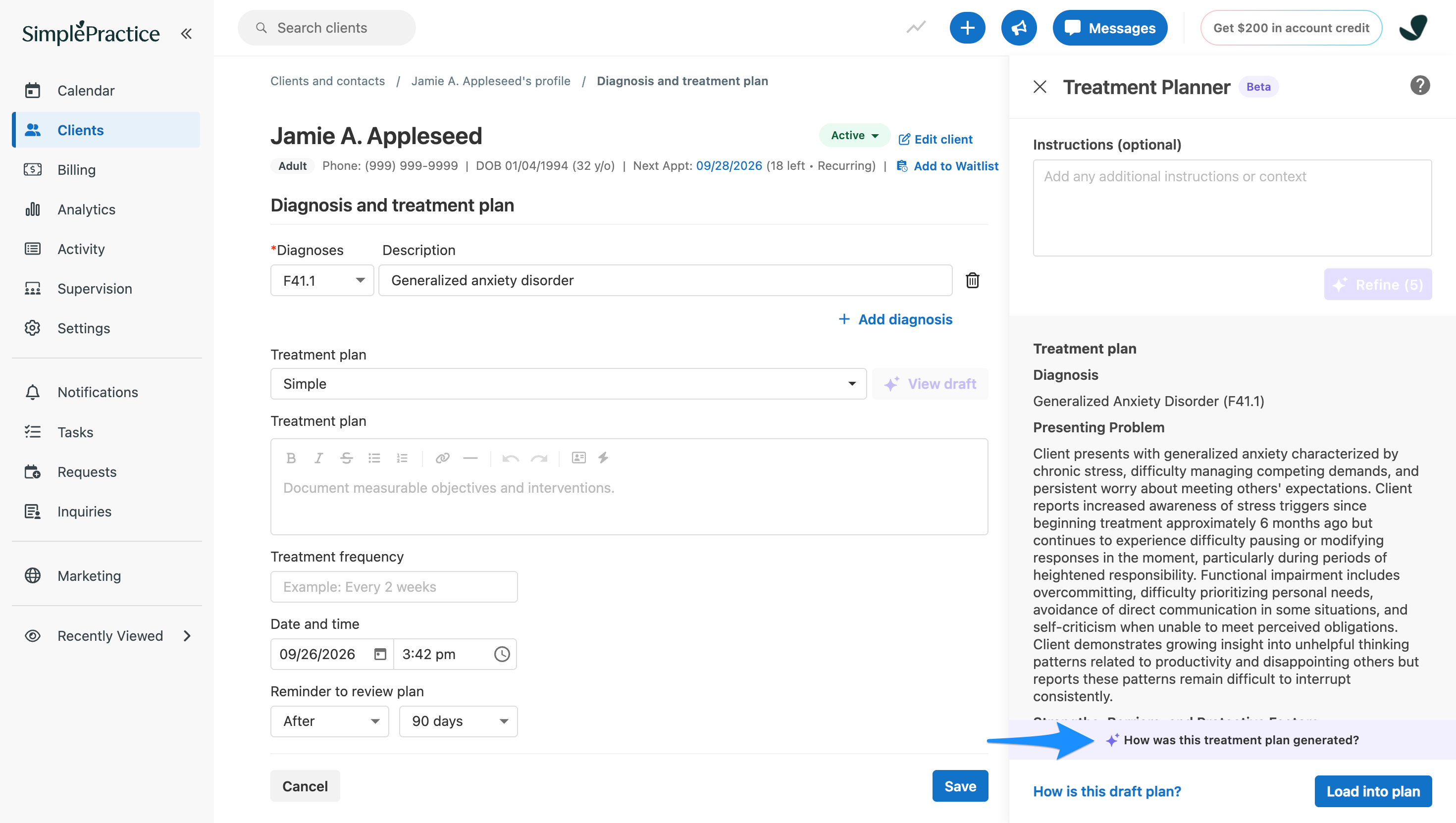Open the megaphone announcements icon
Screen dimensions: 1456x823
tap(1019, 28)
